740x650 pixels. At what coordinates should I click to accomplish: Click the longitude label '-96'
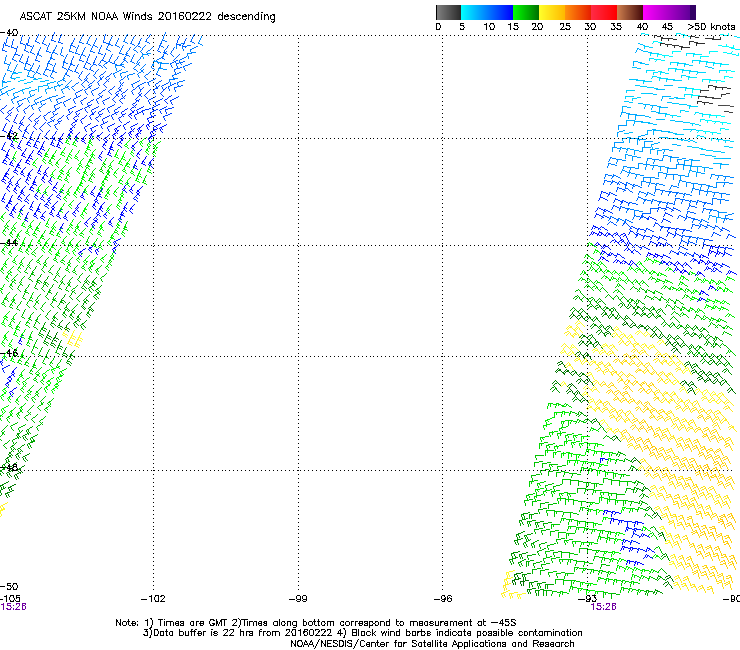point(443,599)
